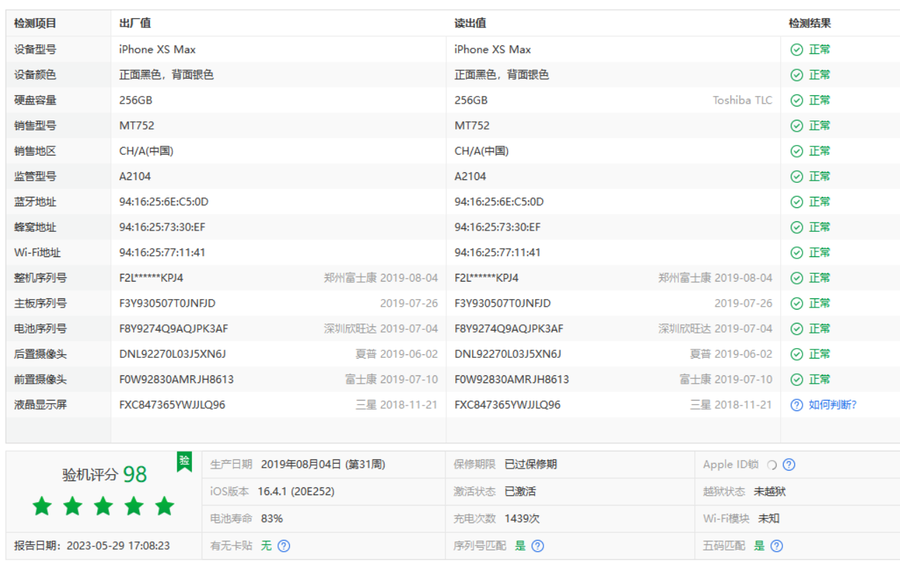Click the loading spinner next to Apple ID锁
This screenshot has height=575, width=900.
pos(772,465)
